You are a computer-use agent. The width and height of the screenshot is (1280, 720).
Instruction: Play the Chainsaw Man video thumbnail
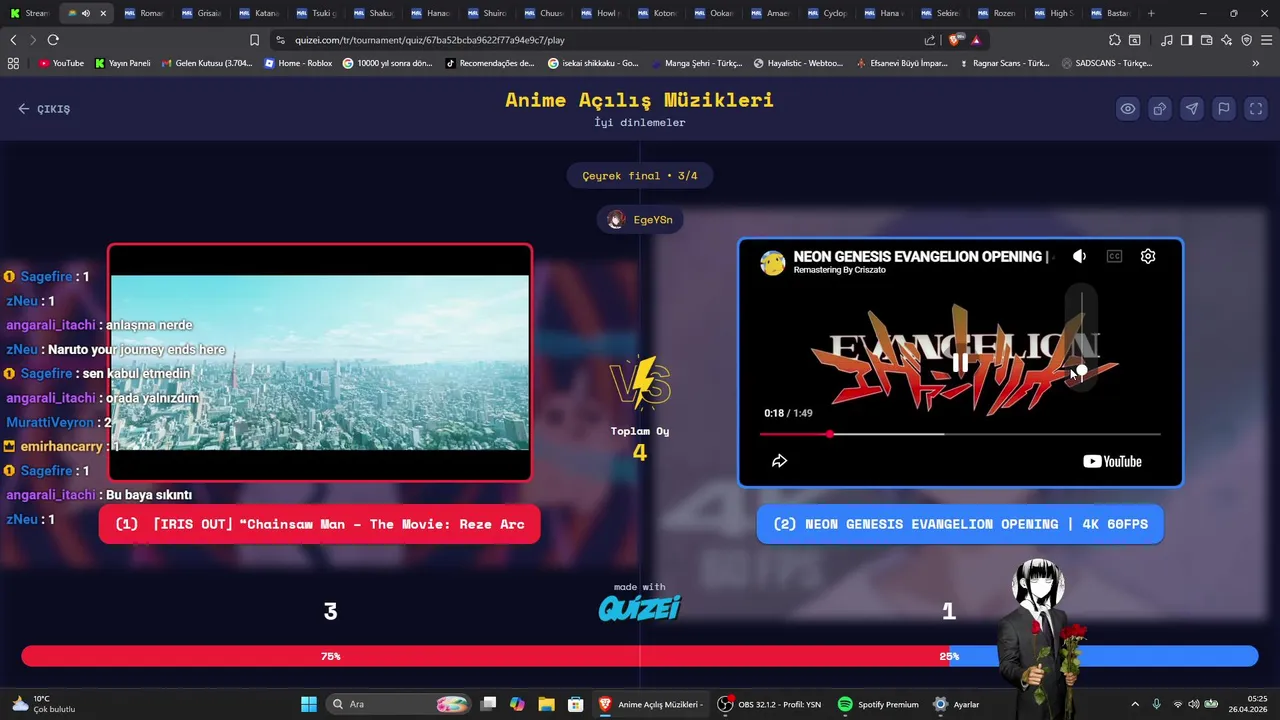tap(320, 362)
